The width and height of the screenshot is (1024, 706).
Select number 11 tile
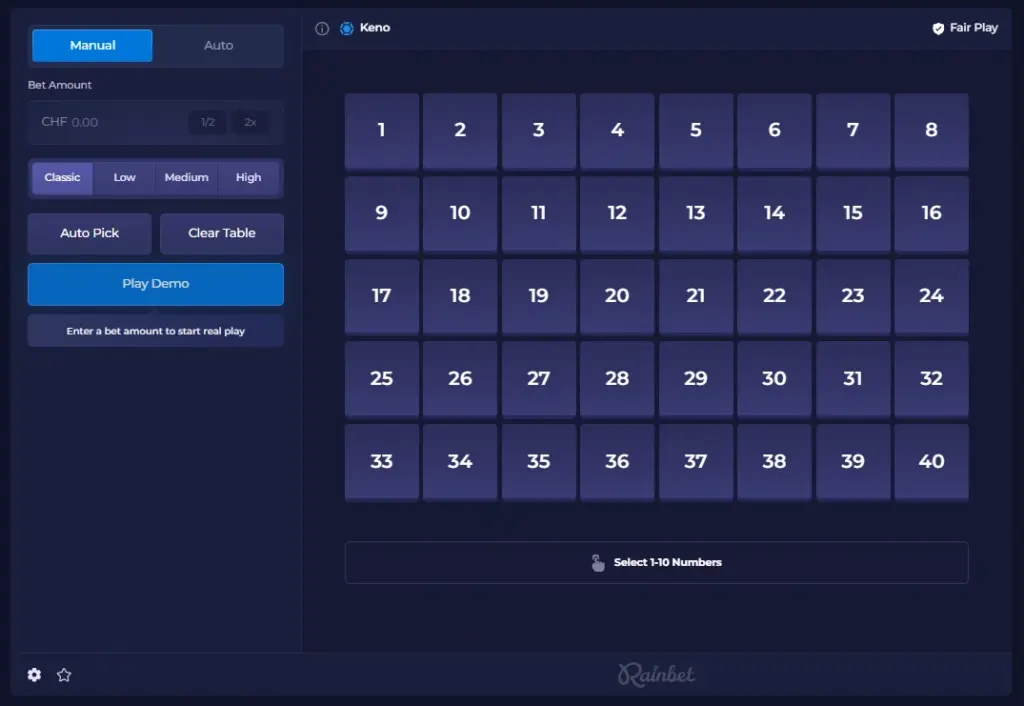[539, 214]
